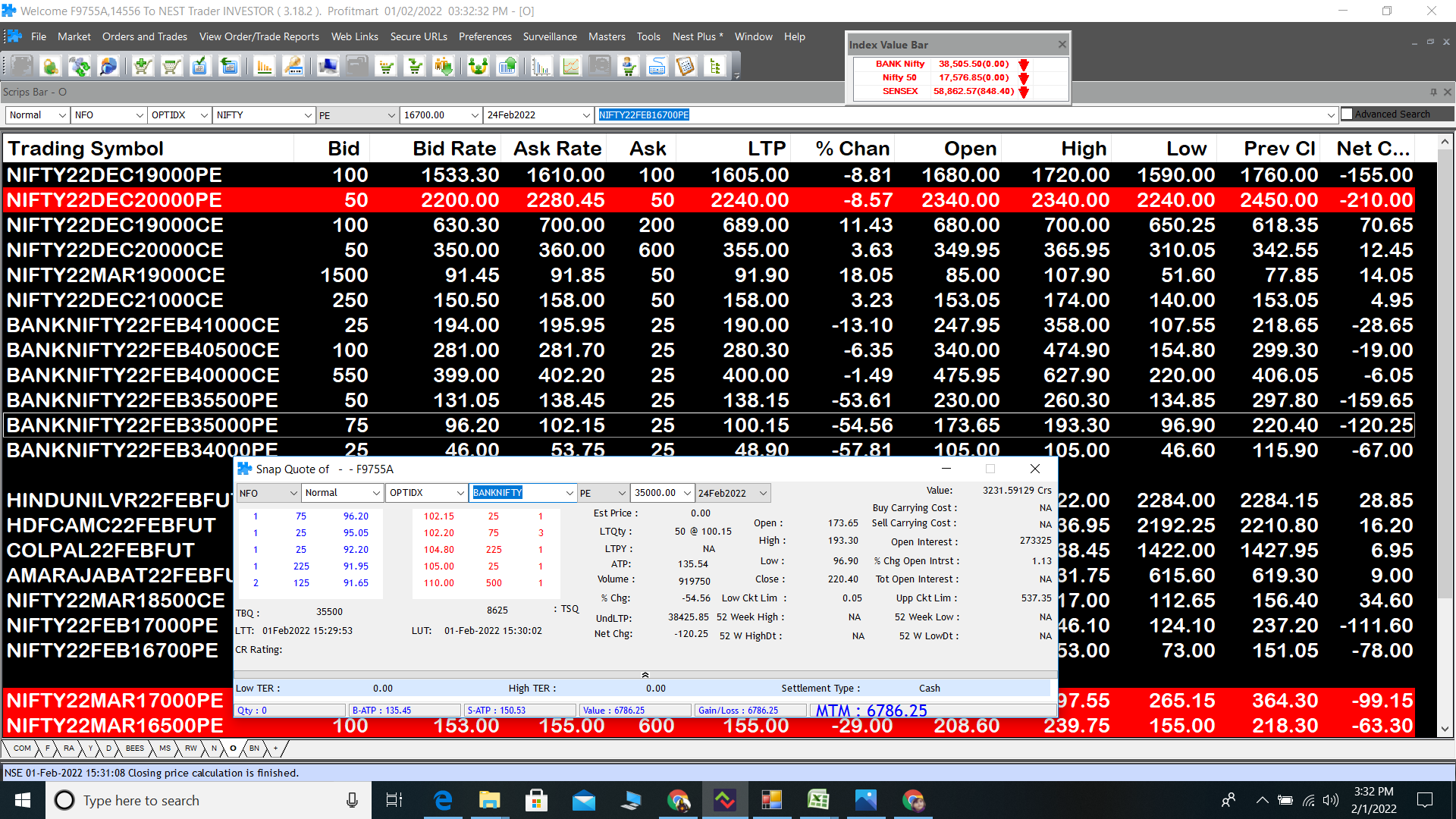Viewport: 1456px width, 819px height.
Task: Open the NIFTY symbol dropdown in Scrips Bar
Action: (308, 115)
